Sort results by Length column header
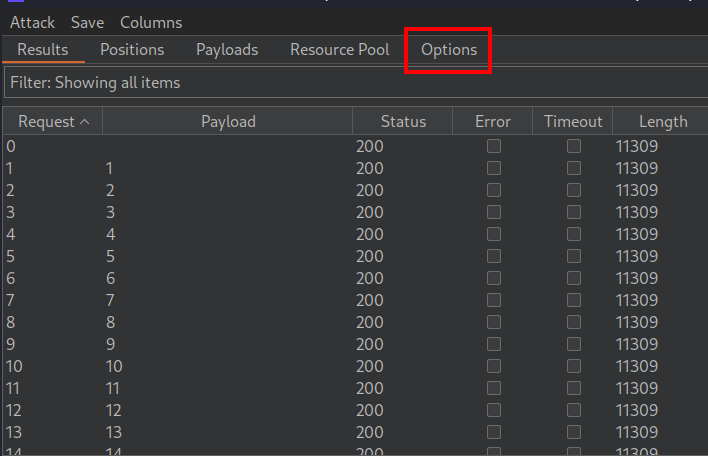 point(663,122)
